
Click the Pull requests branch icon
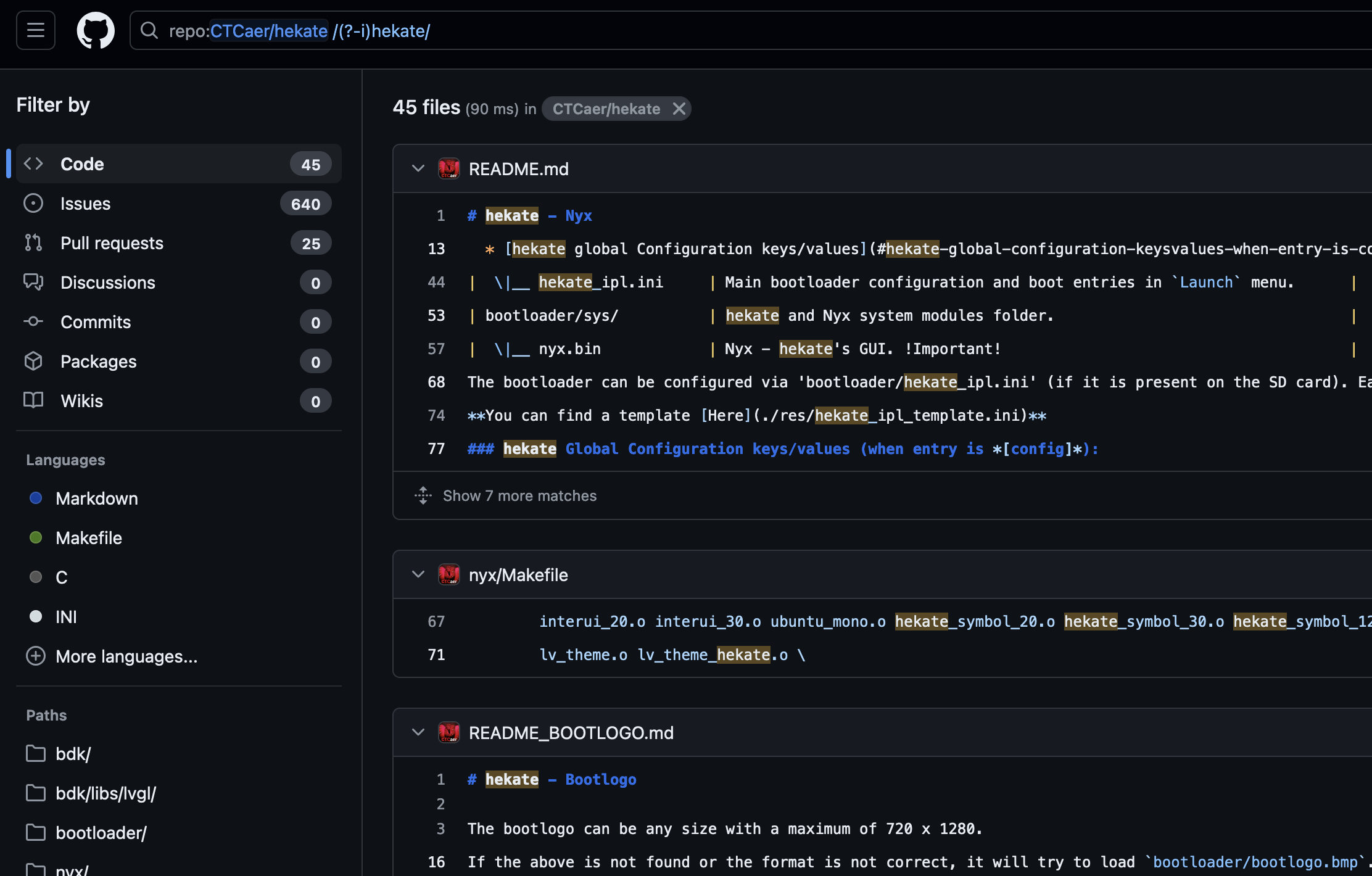click(x=33, y=242)
